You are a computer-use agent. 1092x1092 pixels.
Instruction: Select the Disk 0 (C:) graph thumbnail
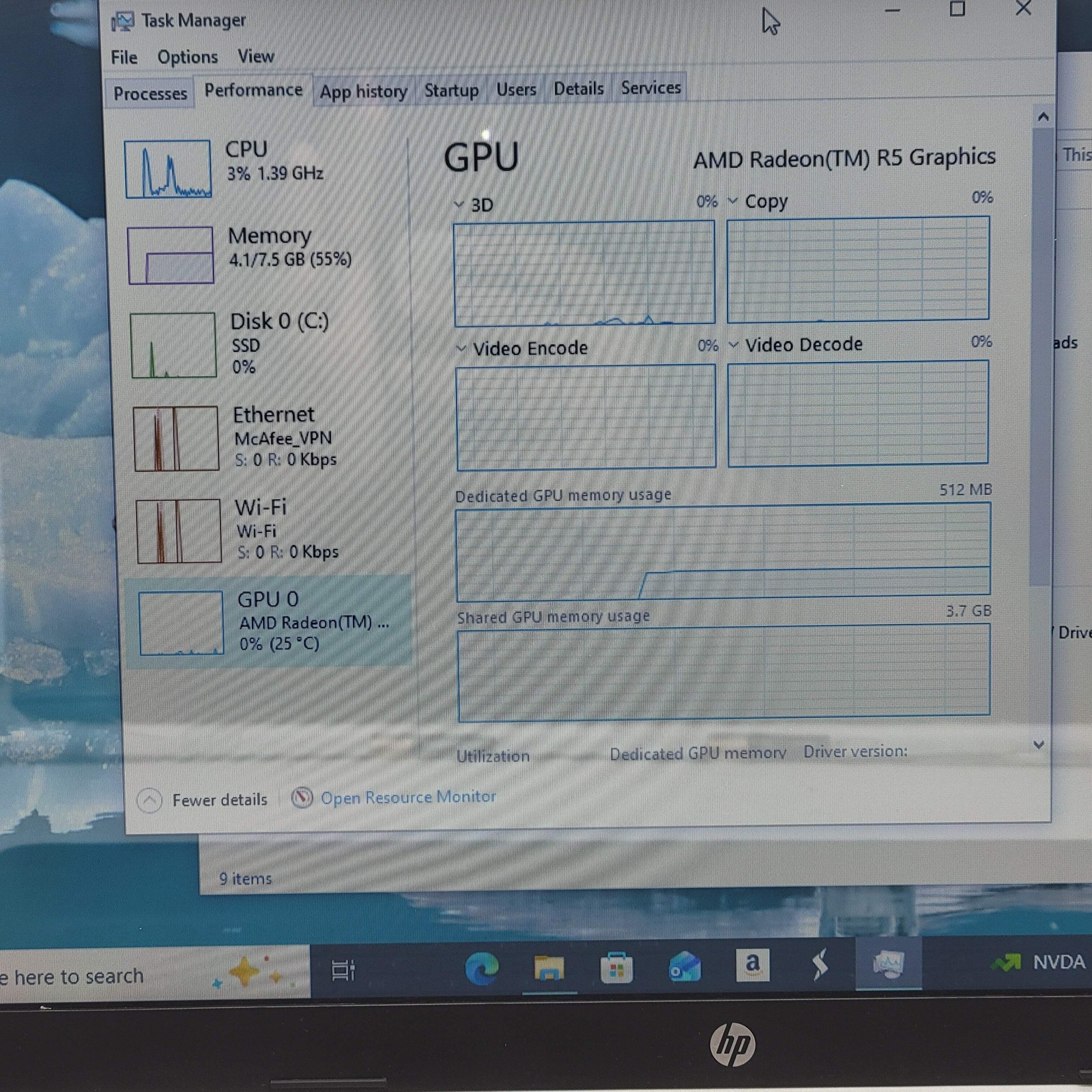click(x=173, y=345)
